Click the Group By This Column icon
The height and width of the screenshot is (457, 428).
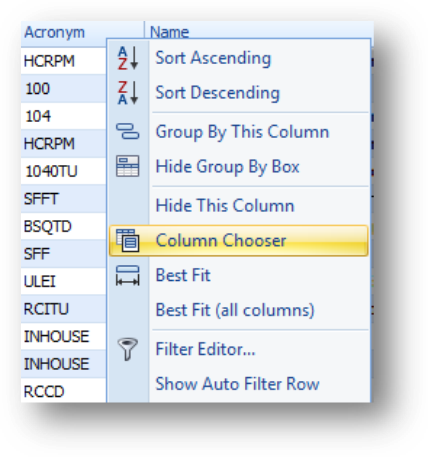(x=127, y=131)
